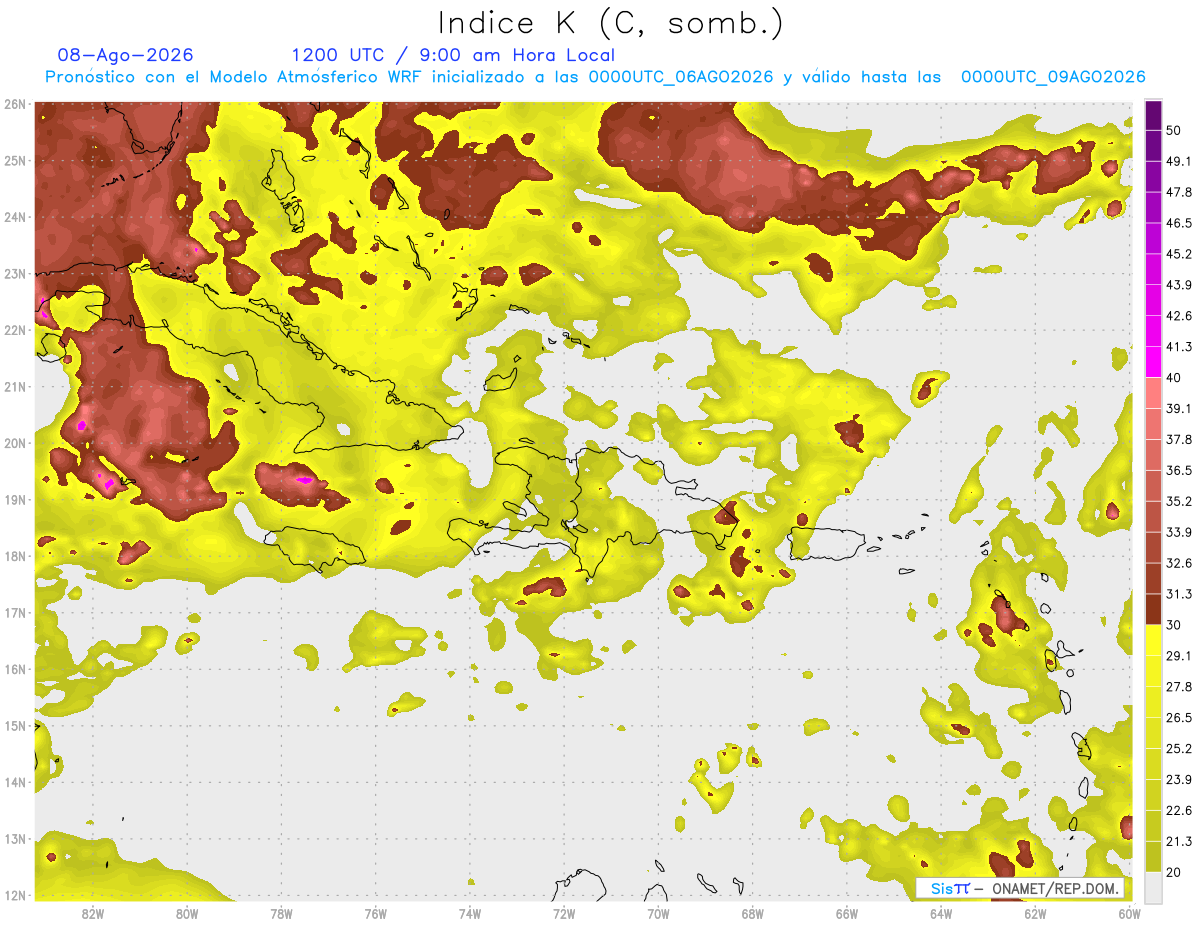1200x927 pixels.
Task: Click the "36.5" color scale value
Action: coord(1178,470)
